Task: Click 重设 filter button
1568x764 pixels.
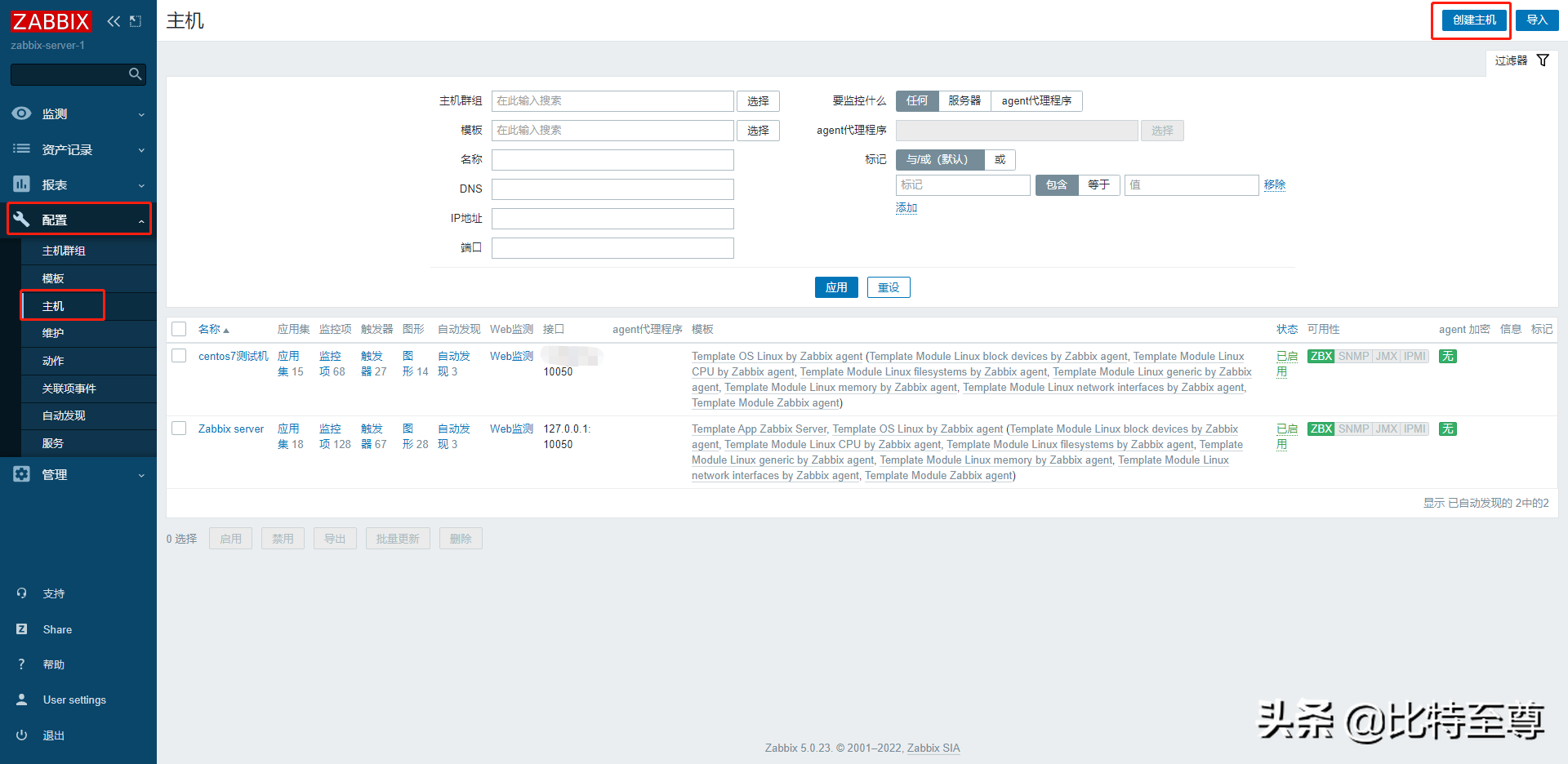Action: click(x=889, y=287)
